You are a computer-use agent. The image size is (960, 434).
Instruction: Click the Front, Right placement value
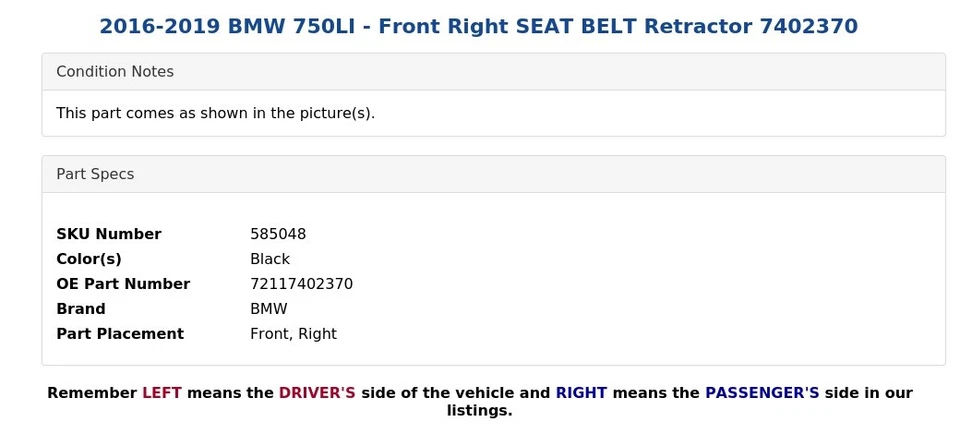click(x=293, y=334)
